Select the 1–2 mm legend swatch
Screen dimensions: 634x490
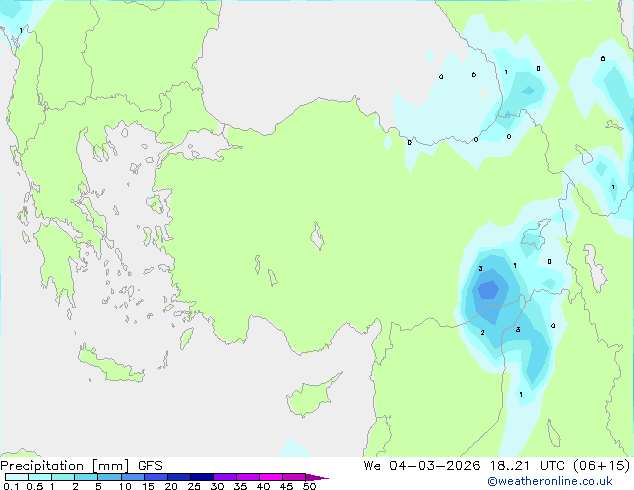pyautogui.click(x=63, y=477)
